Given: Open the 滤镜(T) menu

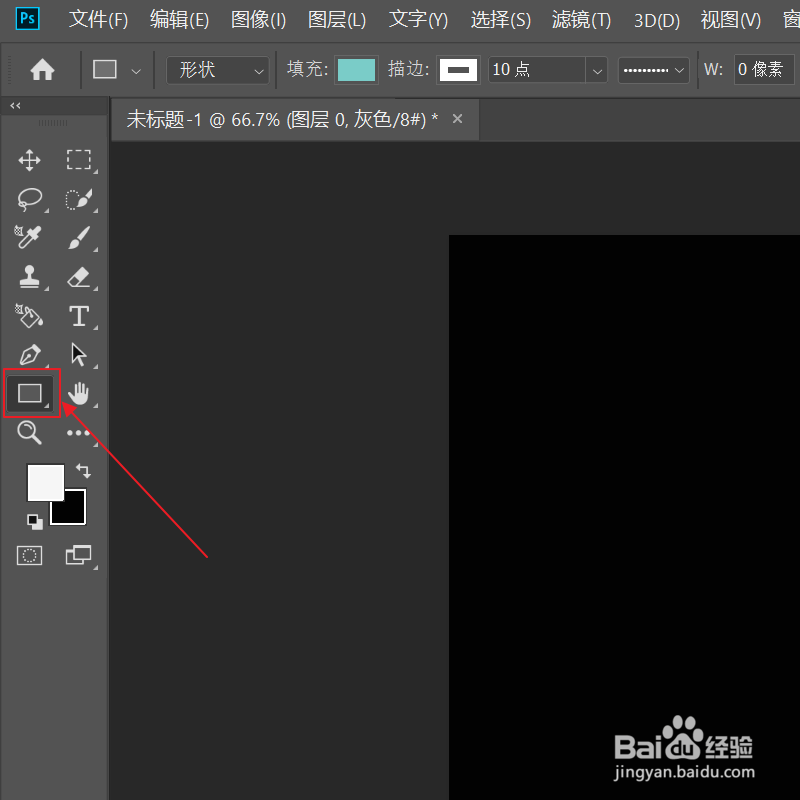Looking at the screenshot, I should [x=581, y=20].
